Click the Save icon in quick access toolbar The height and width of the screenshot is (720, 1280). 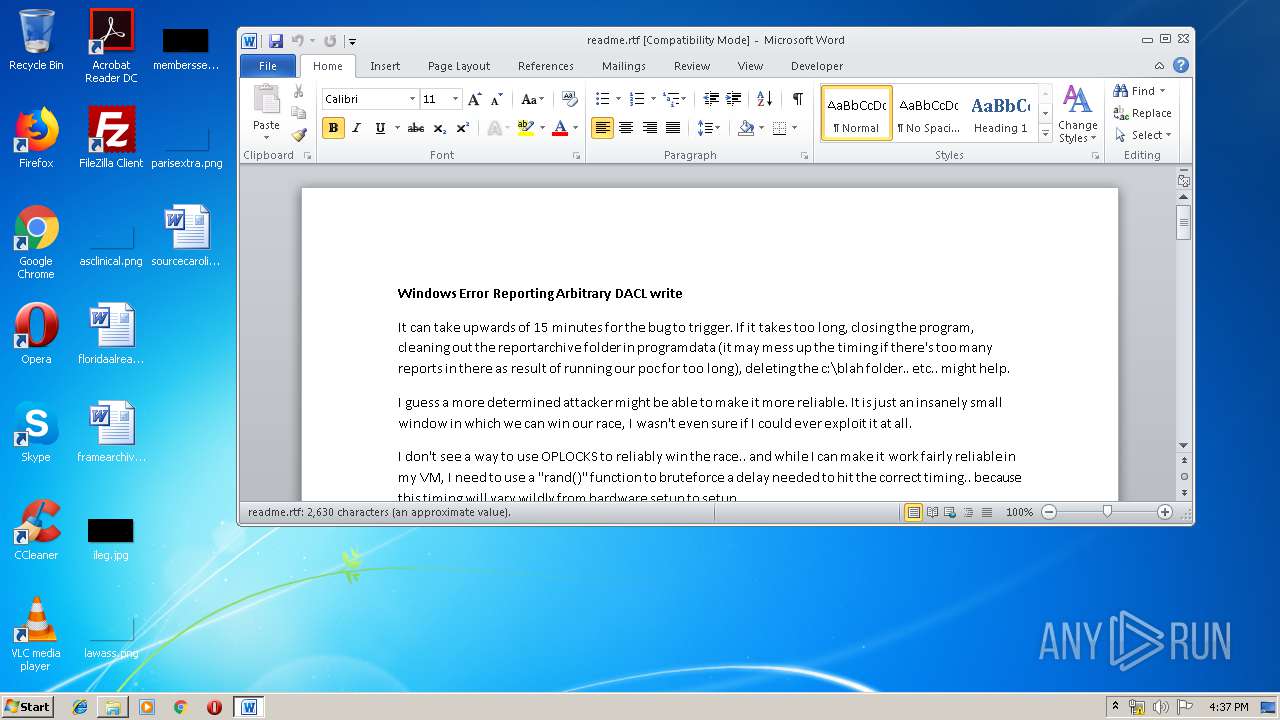(276, 41)
